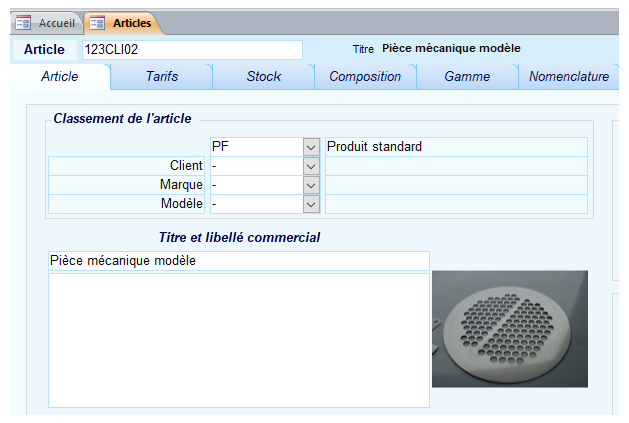Viewport: 629px width, 423px height.
Task: Click the Articles tab form icon
Action: [98, 22]
